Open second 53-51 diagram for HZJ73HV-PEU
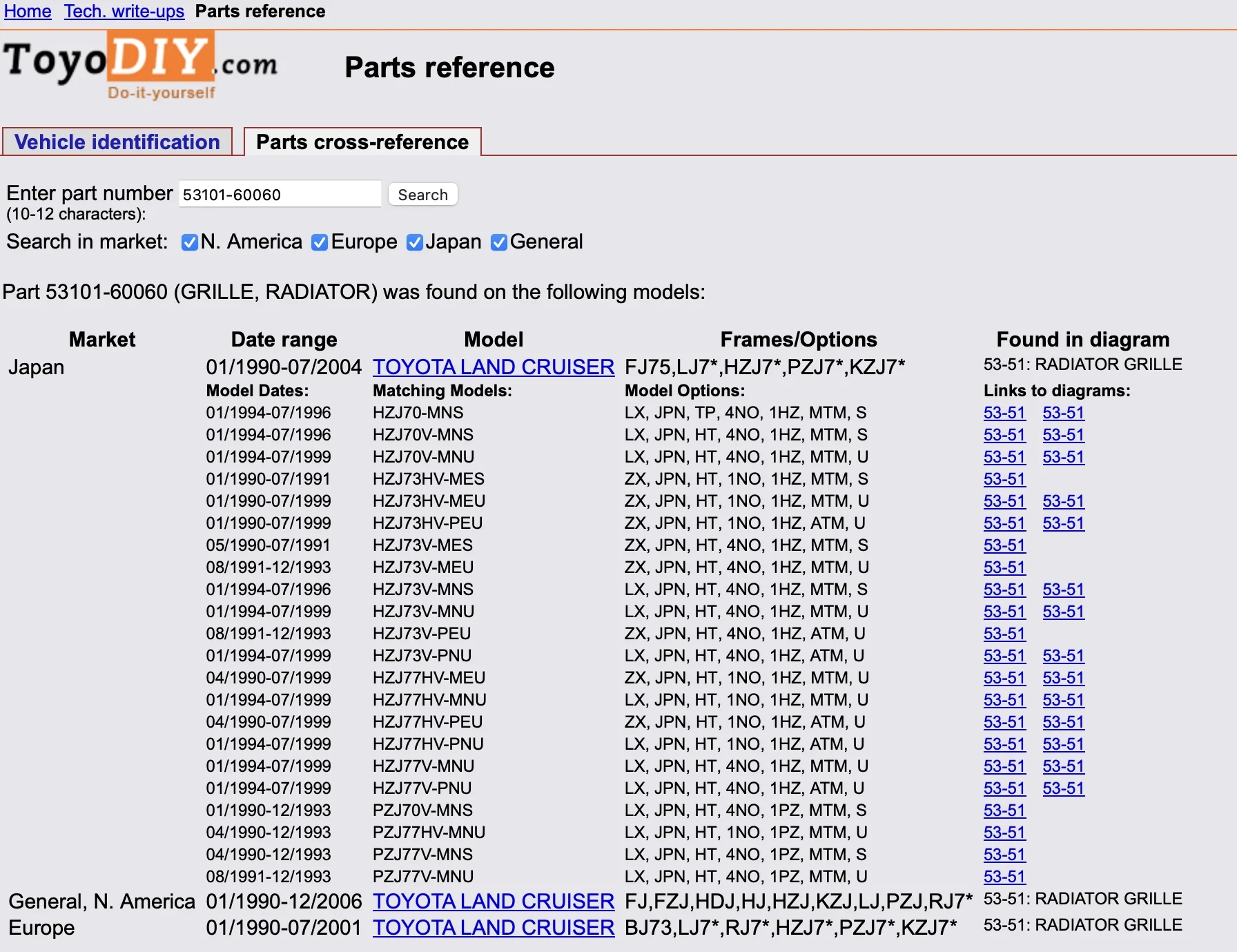This screenshot has height=952, width=1237. [x=1064, y=523]
